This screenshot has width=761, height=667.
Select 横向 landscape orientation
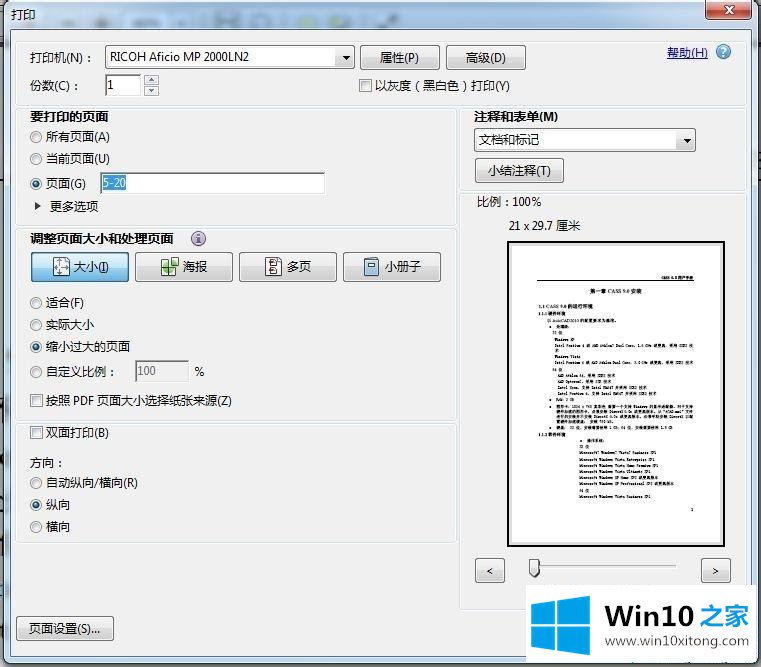[36, 527]
